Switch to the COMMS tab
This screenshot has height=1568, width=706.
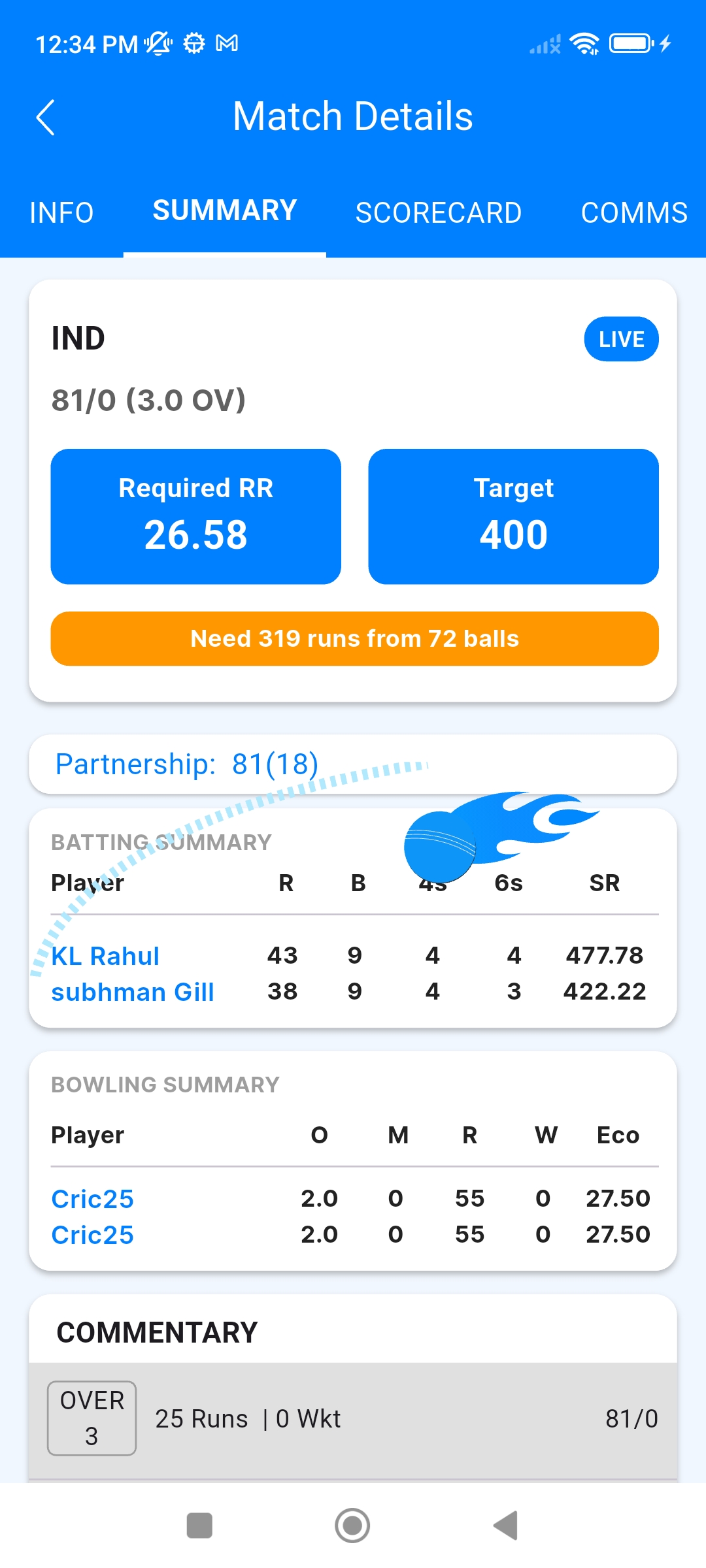coord(633,212)
